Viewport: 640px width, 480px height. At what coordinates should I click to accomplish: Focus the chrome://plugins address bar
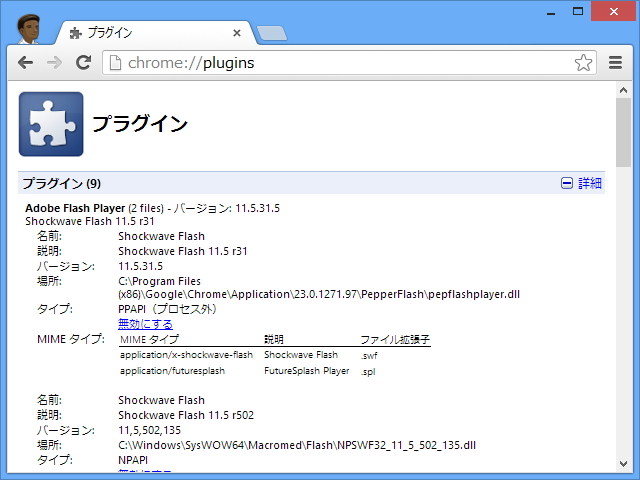349,63
